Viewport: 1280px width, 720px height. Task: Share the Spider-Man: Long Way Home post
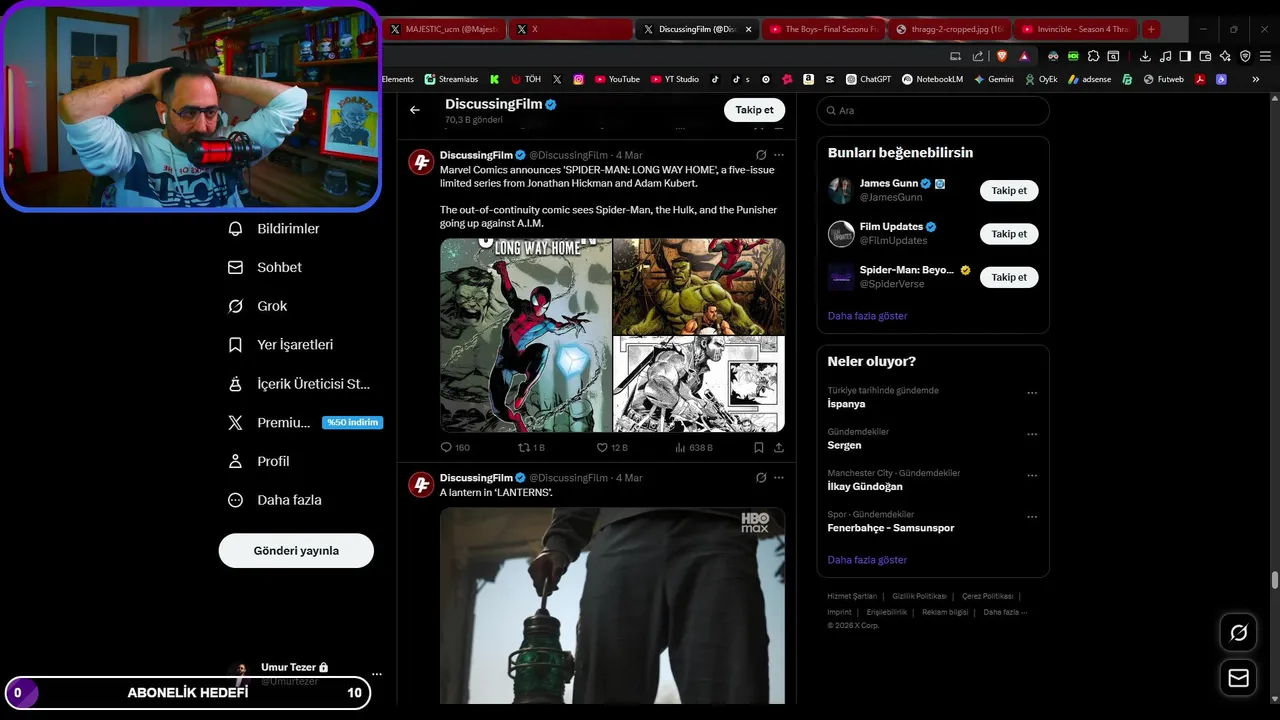[779, 448]
